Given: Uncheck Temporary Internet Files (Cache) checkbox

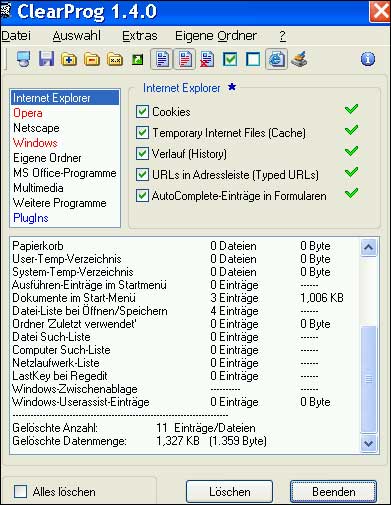Looking at the screenshot, I should click(x=142, y=133).
